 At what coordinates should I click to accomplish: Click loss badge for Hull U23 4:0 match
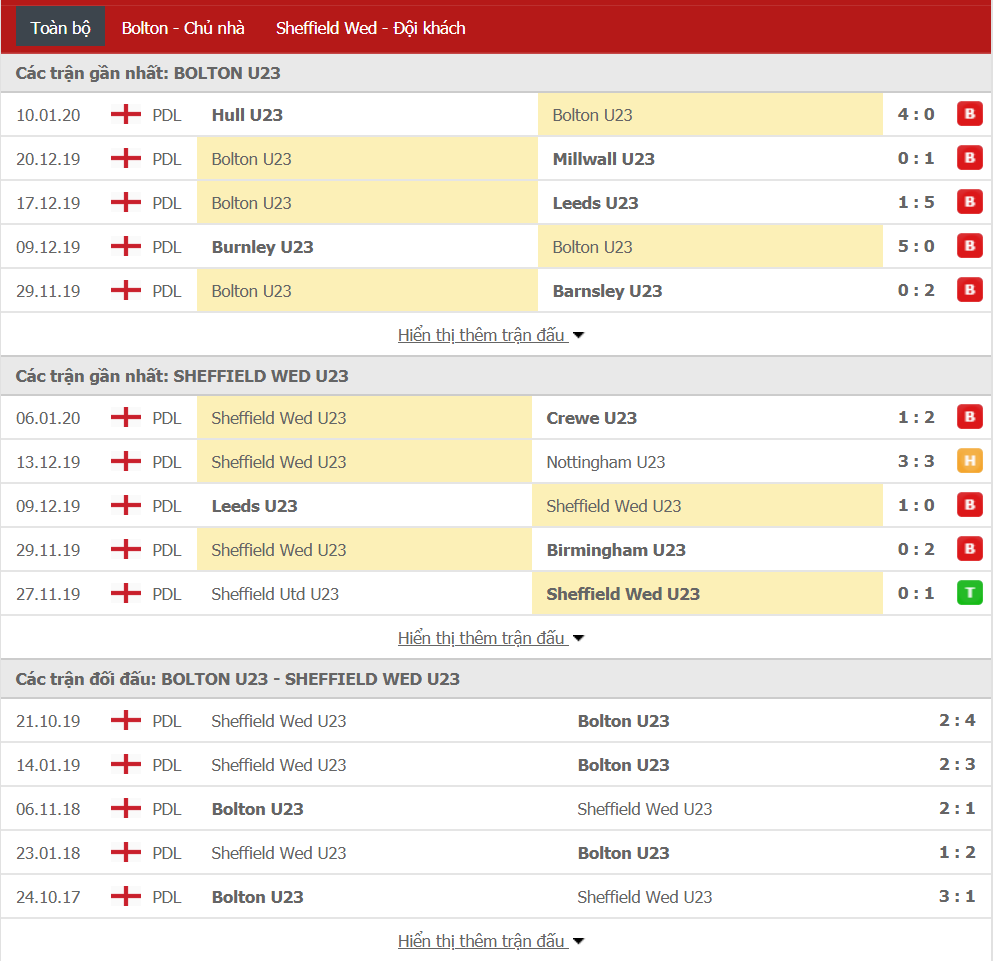[970, 114]
